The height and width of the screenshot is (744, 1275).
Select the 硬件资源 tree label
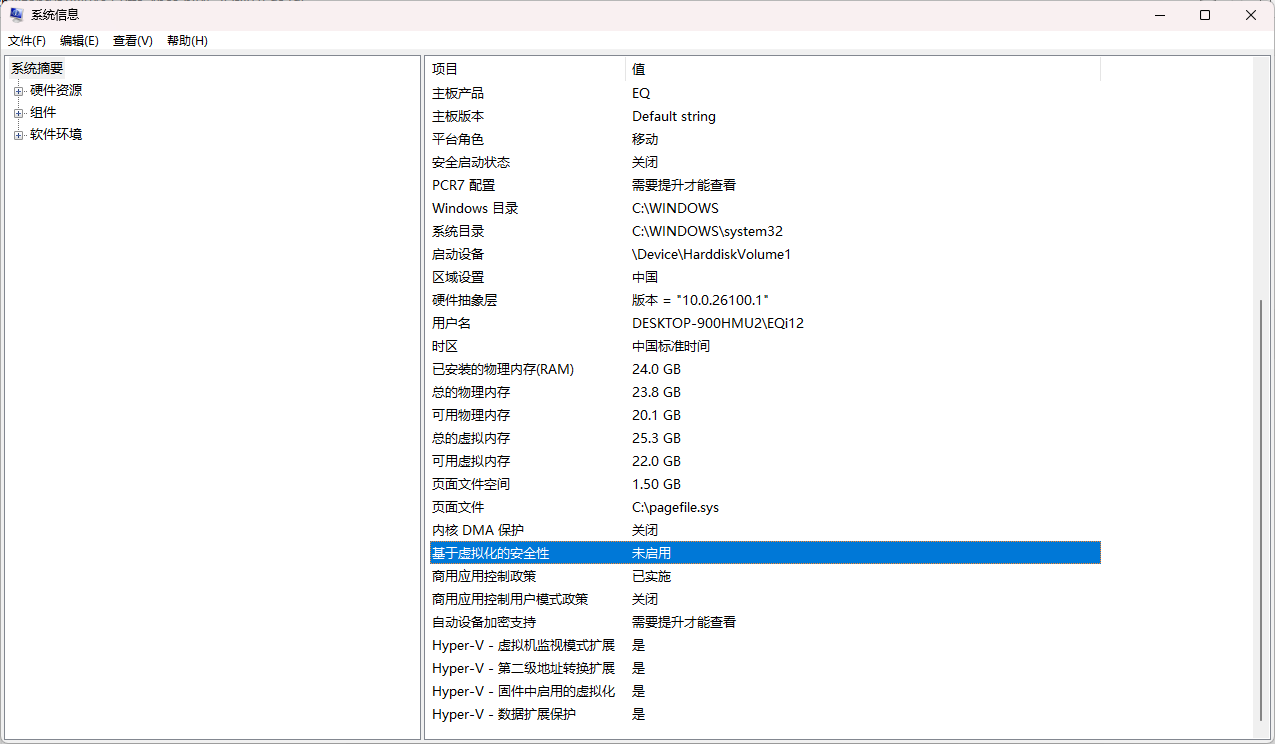click(x=56, y=90)
